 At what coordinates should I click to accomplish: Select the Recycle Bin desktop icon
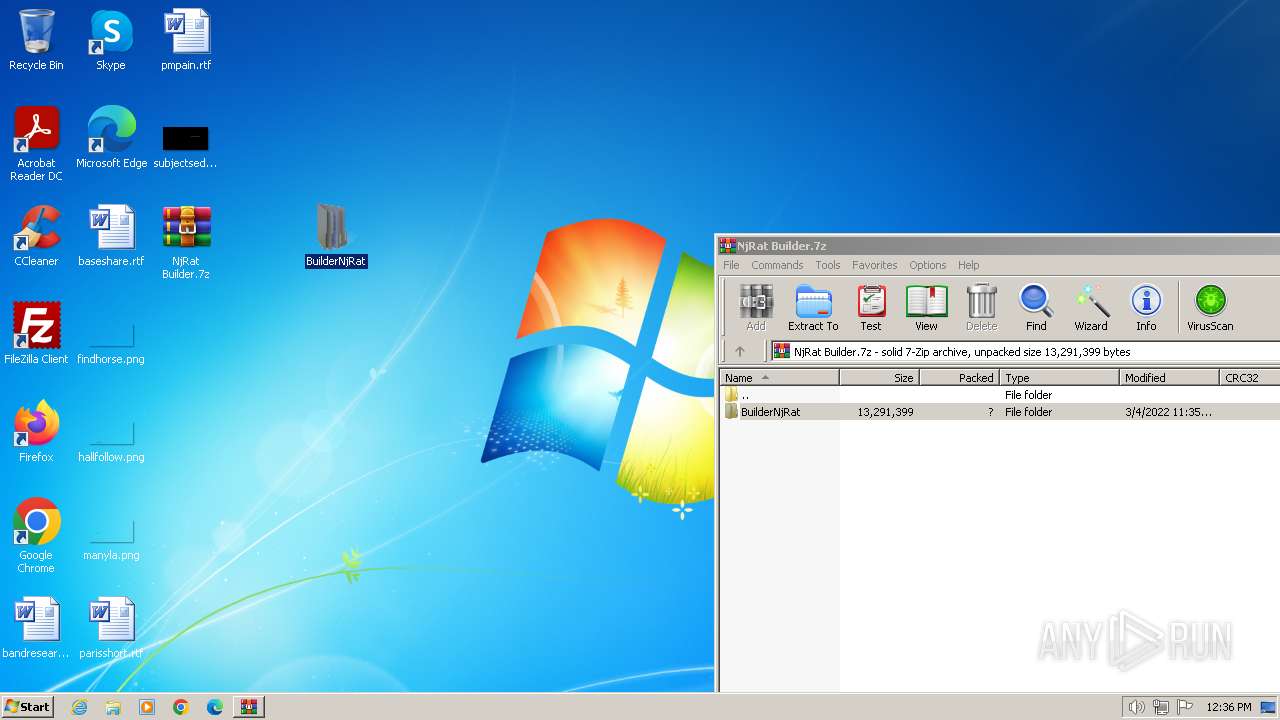36,40
